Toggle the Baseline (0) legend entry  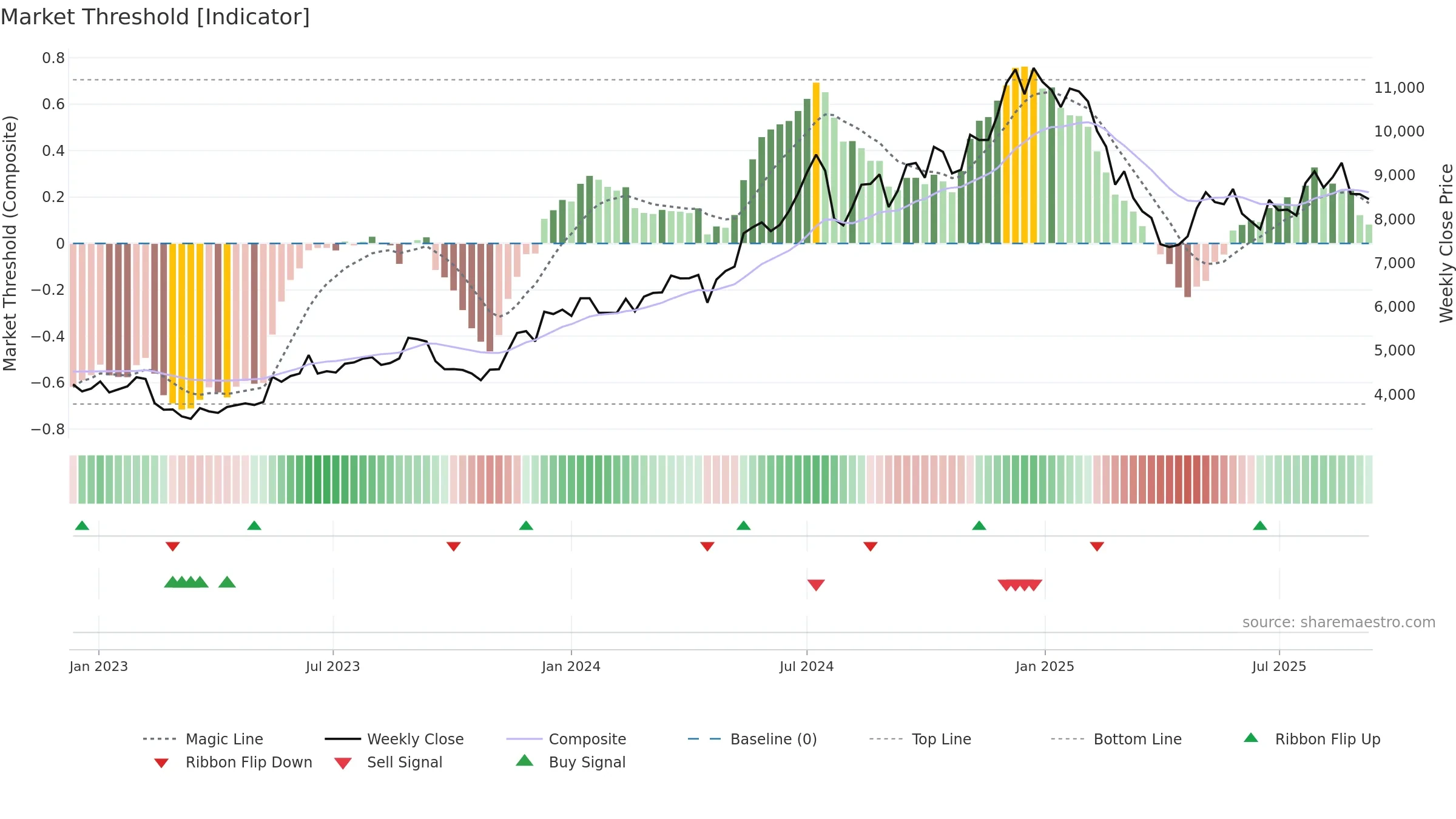point(752,739)
